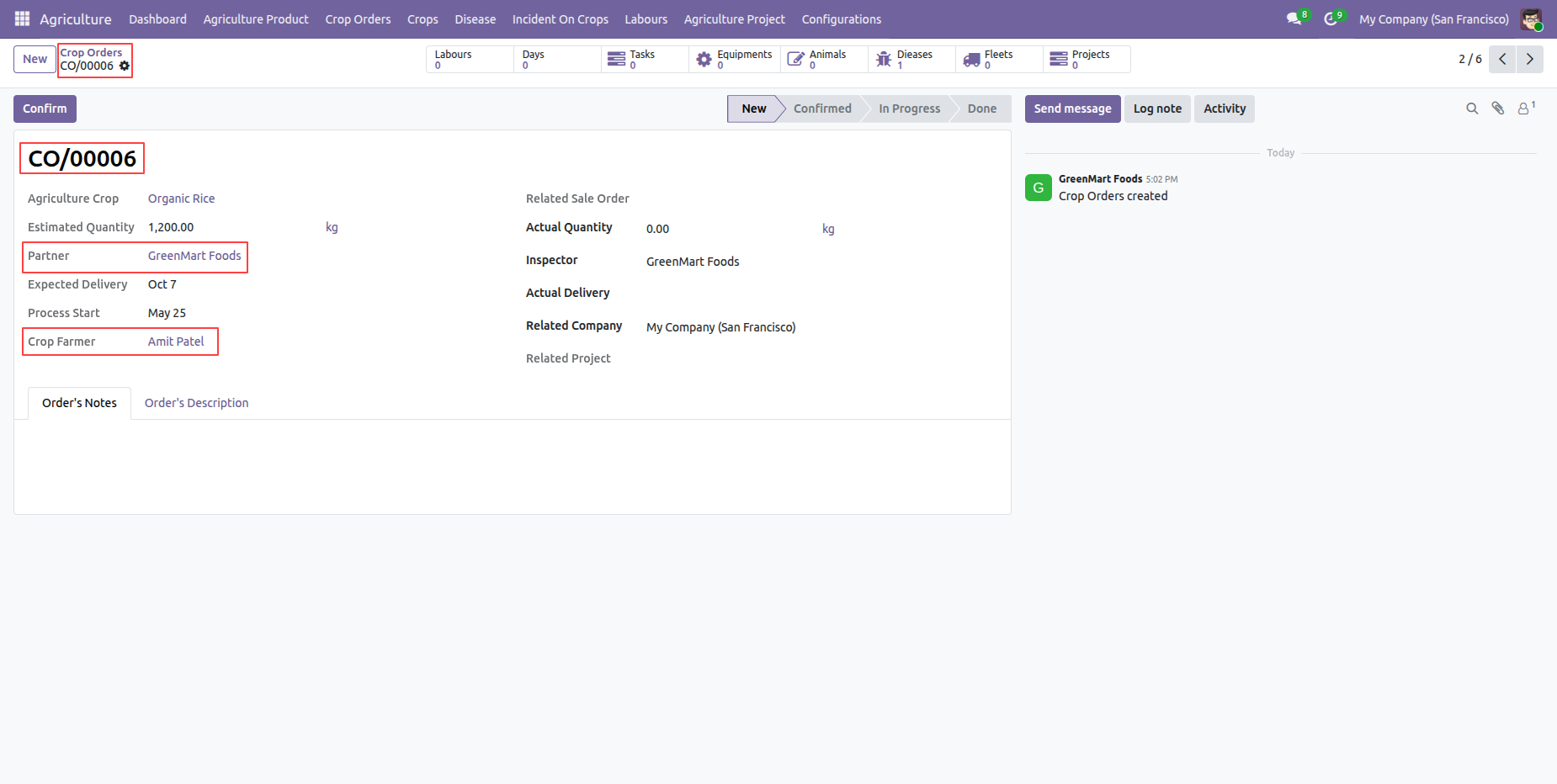Open company switcher My Company (San Francisco)
The width and height of the screenshot is (1557, 784).
[1433, 19]
